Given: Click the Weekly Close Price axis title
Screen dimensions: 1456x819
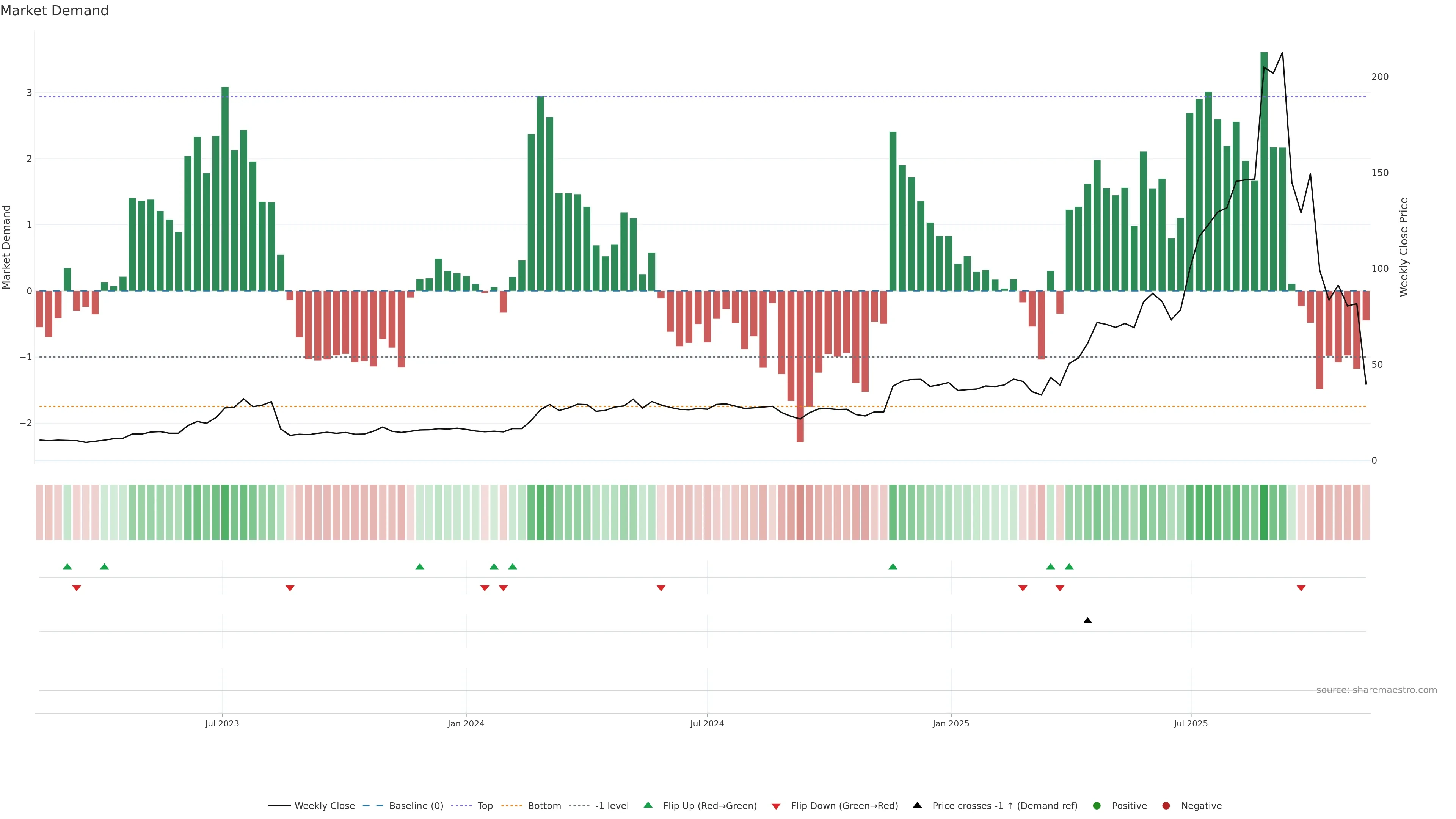Looking at the screenshot, I should 1403,247.
